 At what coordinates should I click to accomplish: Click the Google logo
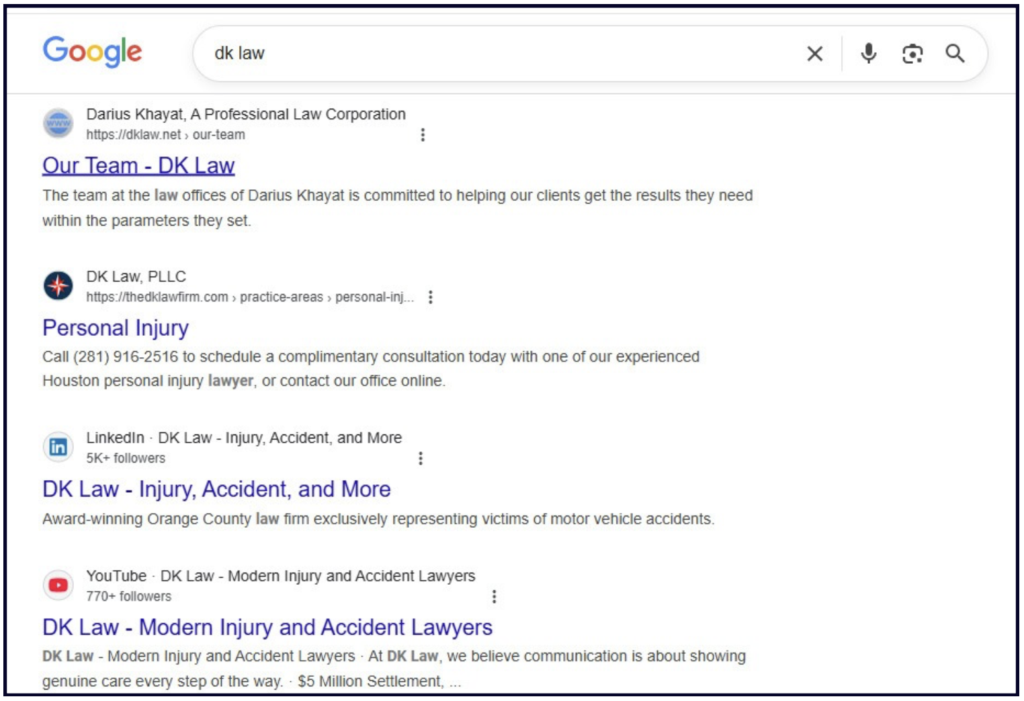click(x=92, y=52)
